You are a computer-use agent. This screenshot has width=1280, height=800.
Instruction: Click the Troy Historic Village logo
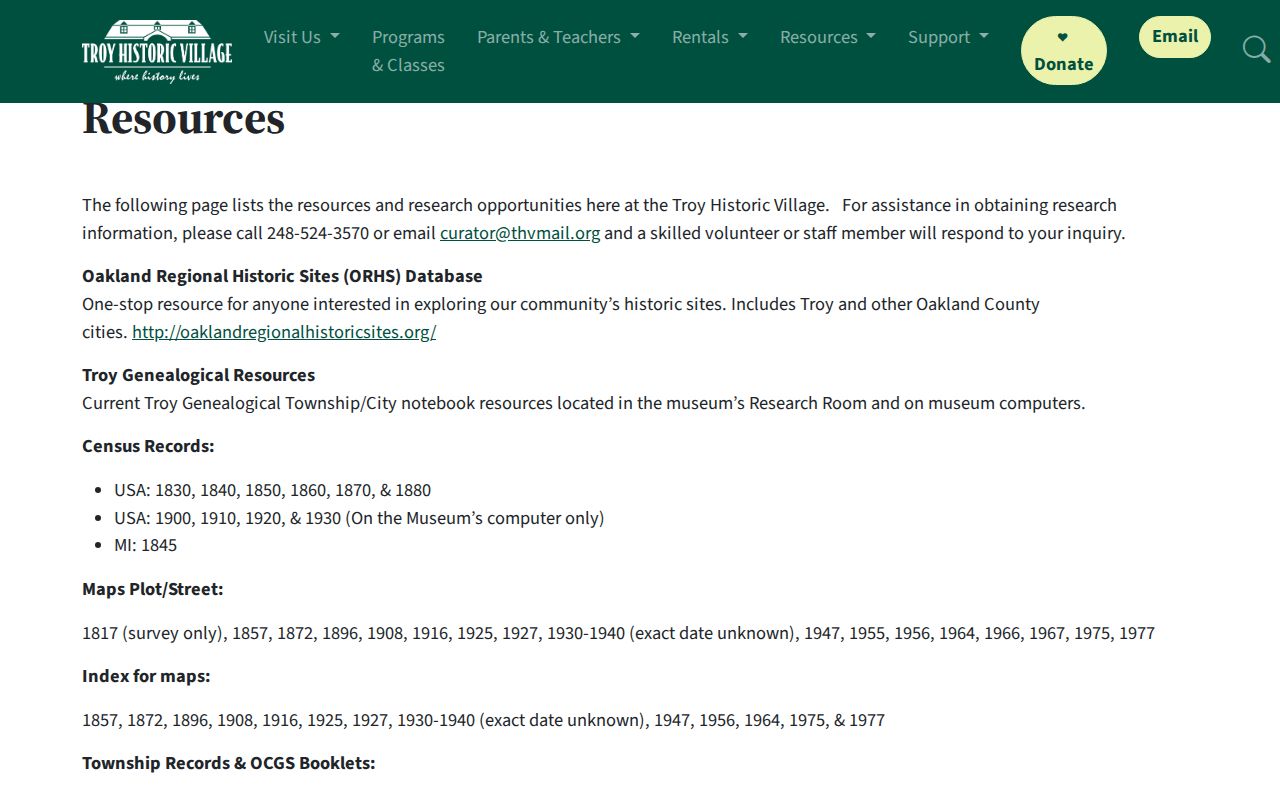(x=157, y=50)
